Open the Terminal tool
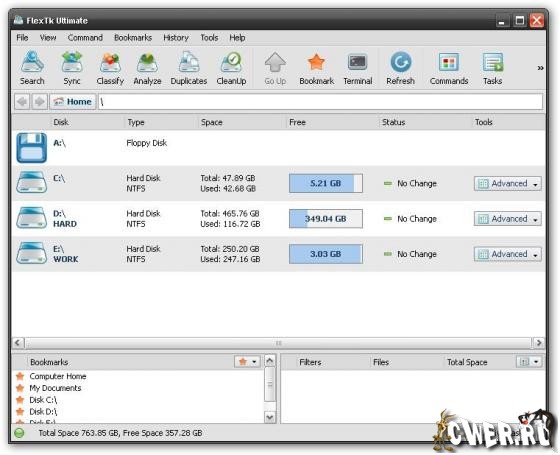Image resolution: width=560 pixels, height=455 pixels. point(358,68)
